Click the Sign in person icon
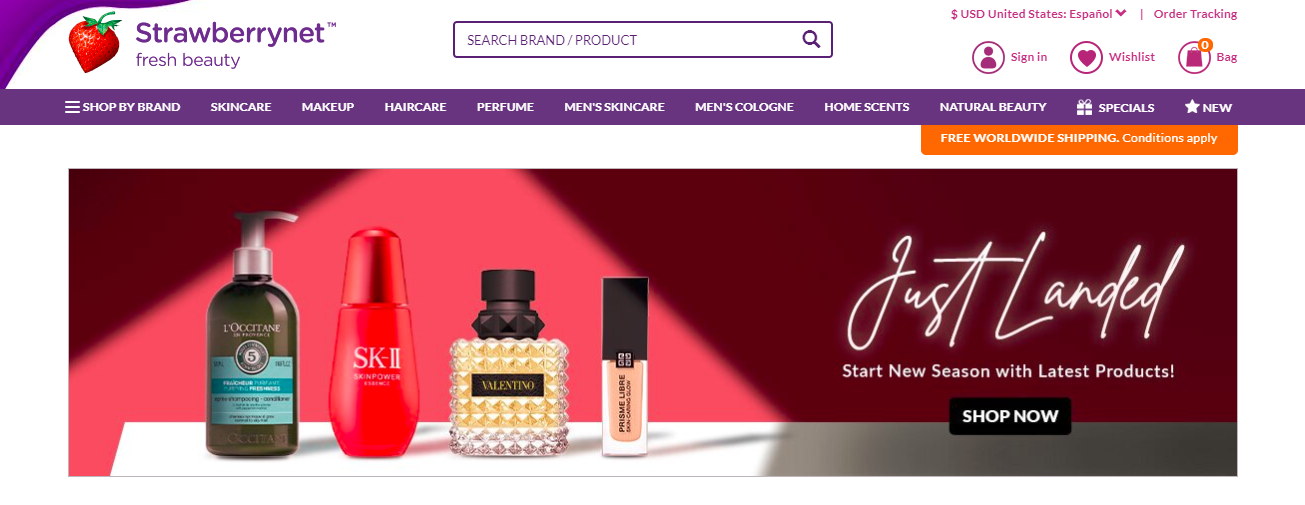Viewport: 1305px width, 505px height. (x=988, y=57)
